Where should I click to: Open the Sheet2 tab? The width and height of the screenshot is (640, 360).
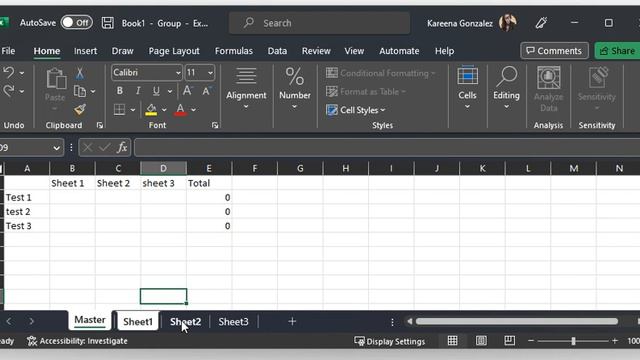pyautogui.click(x=185, y=322)
